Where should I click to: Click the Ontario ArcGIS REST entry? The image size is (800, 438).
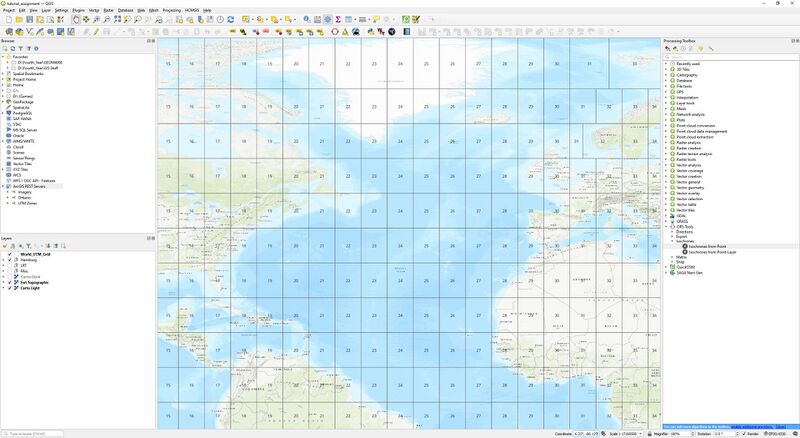(24, 198)
